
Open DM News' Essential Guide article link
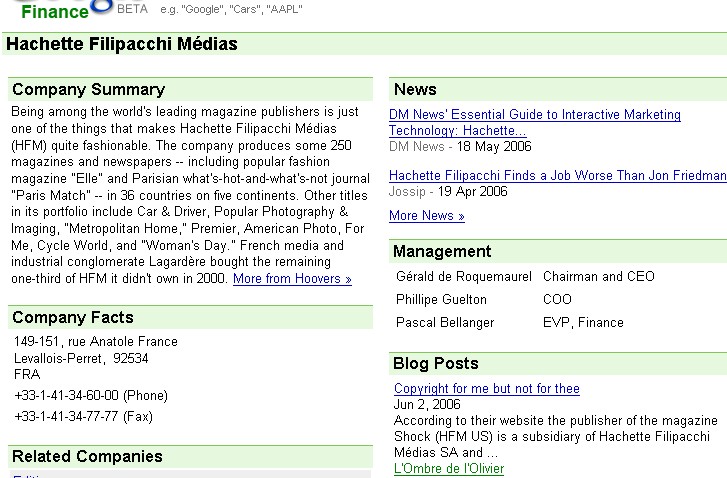(535, 122)
